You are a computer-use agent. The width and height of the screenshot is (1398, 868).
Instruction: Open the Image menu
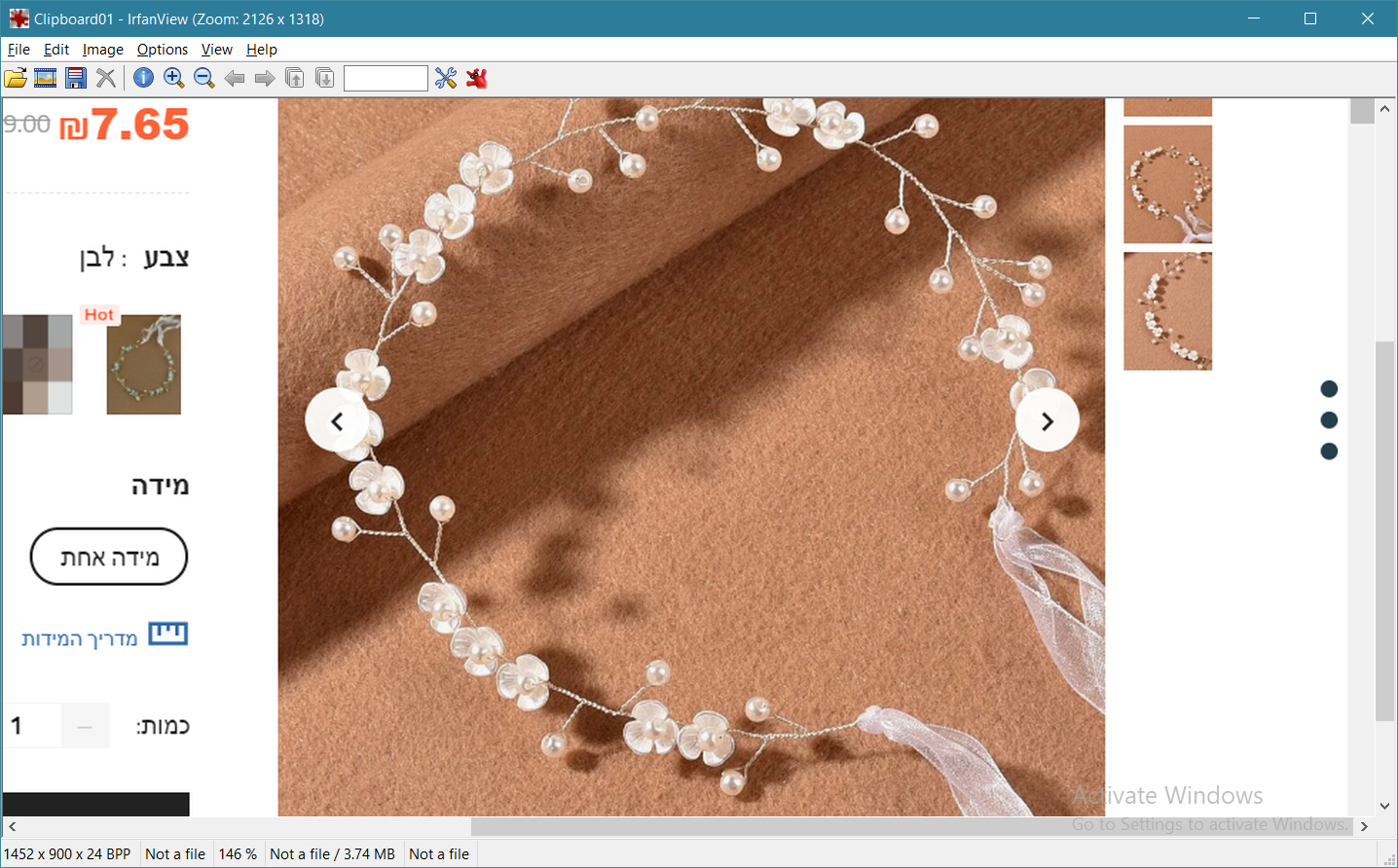pyautogui.click(x=103, y=50)
